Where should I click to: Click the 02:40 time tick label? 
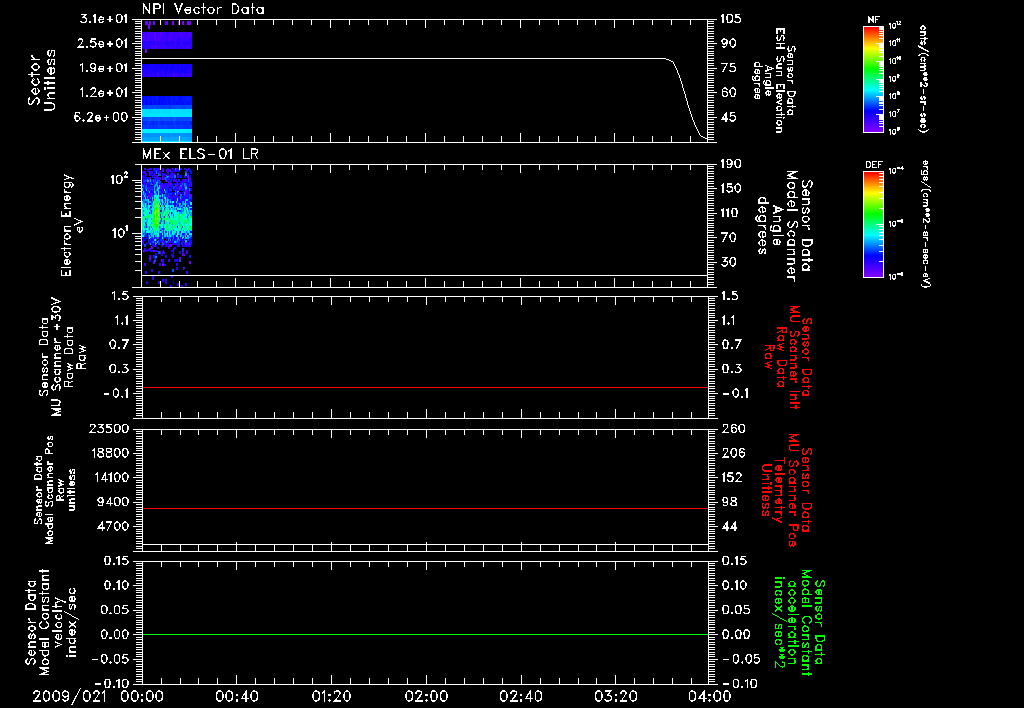520,696
